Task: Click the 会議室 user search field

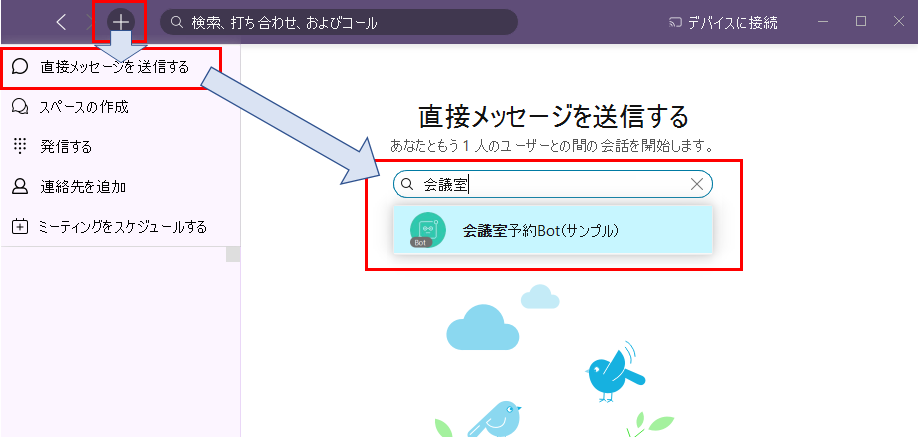Action: (553, 185)
